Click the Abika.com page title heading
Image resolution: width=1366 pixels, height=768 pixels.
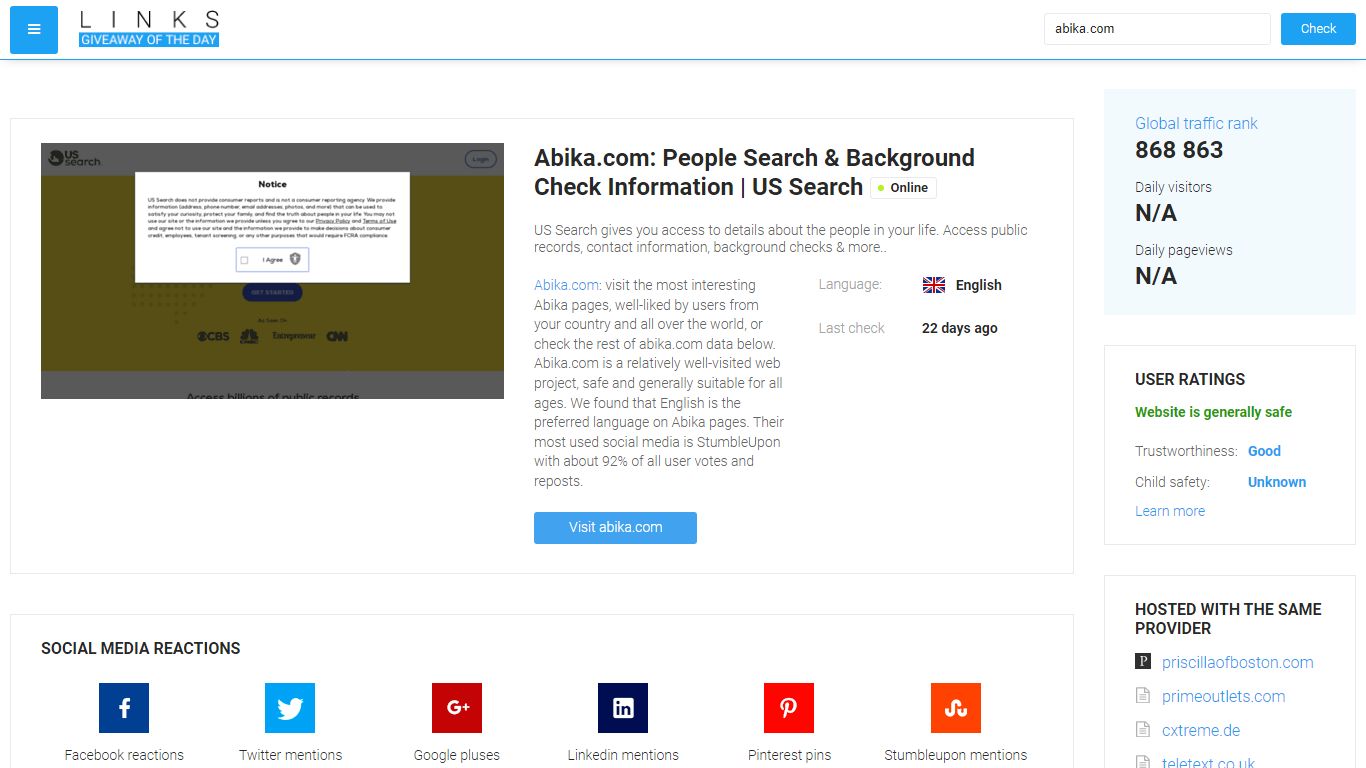point(754,172)
